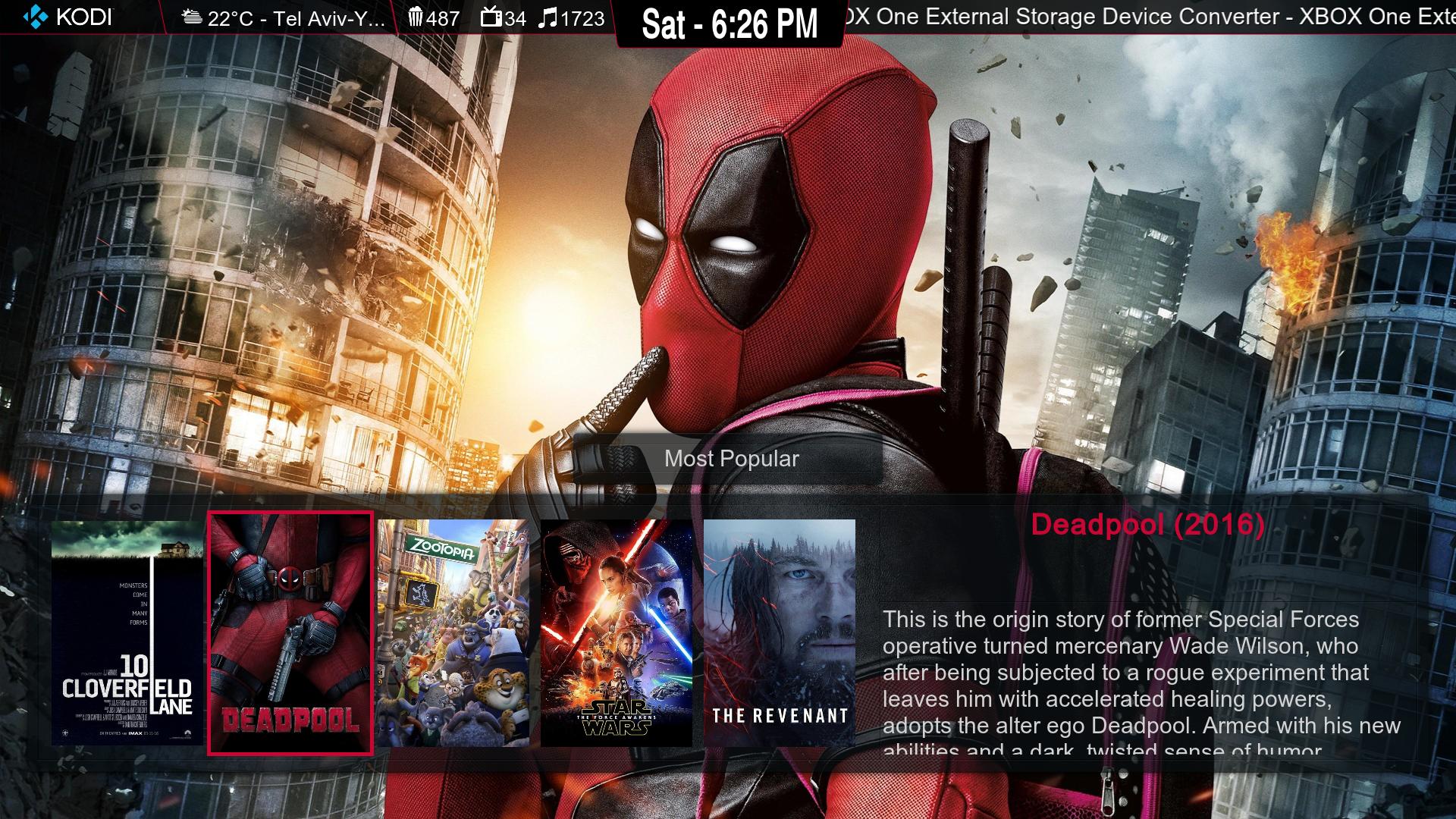Open the Zootopia movie poster
Screen dimensions: 1456x819
(x=453, y=633)
